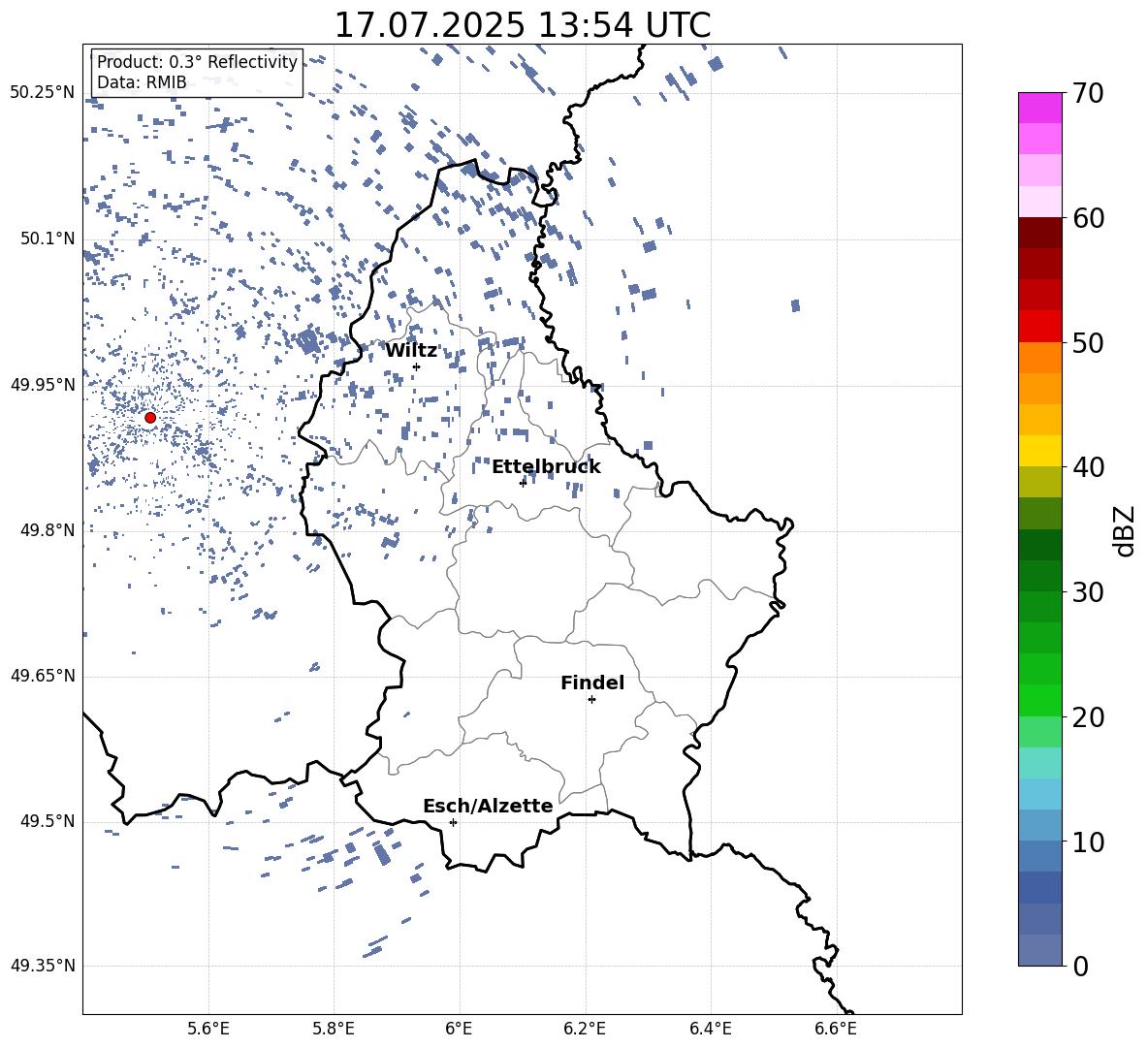1148x1048 pixels.
Task: Click the colorbar tick label 50
Action: (1088, 343)
